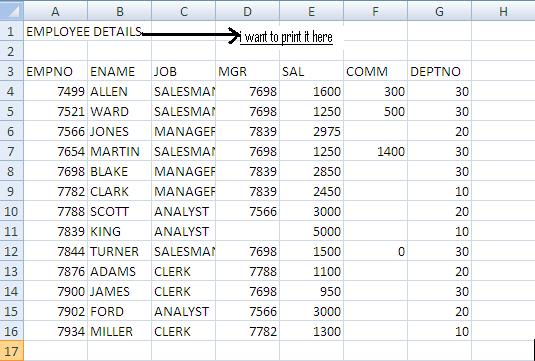535x361 pixels.
Task: Select row 10 header
Action: coord(12,211)
